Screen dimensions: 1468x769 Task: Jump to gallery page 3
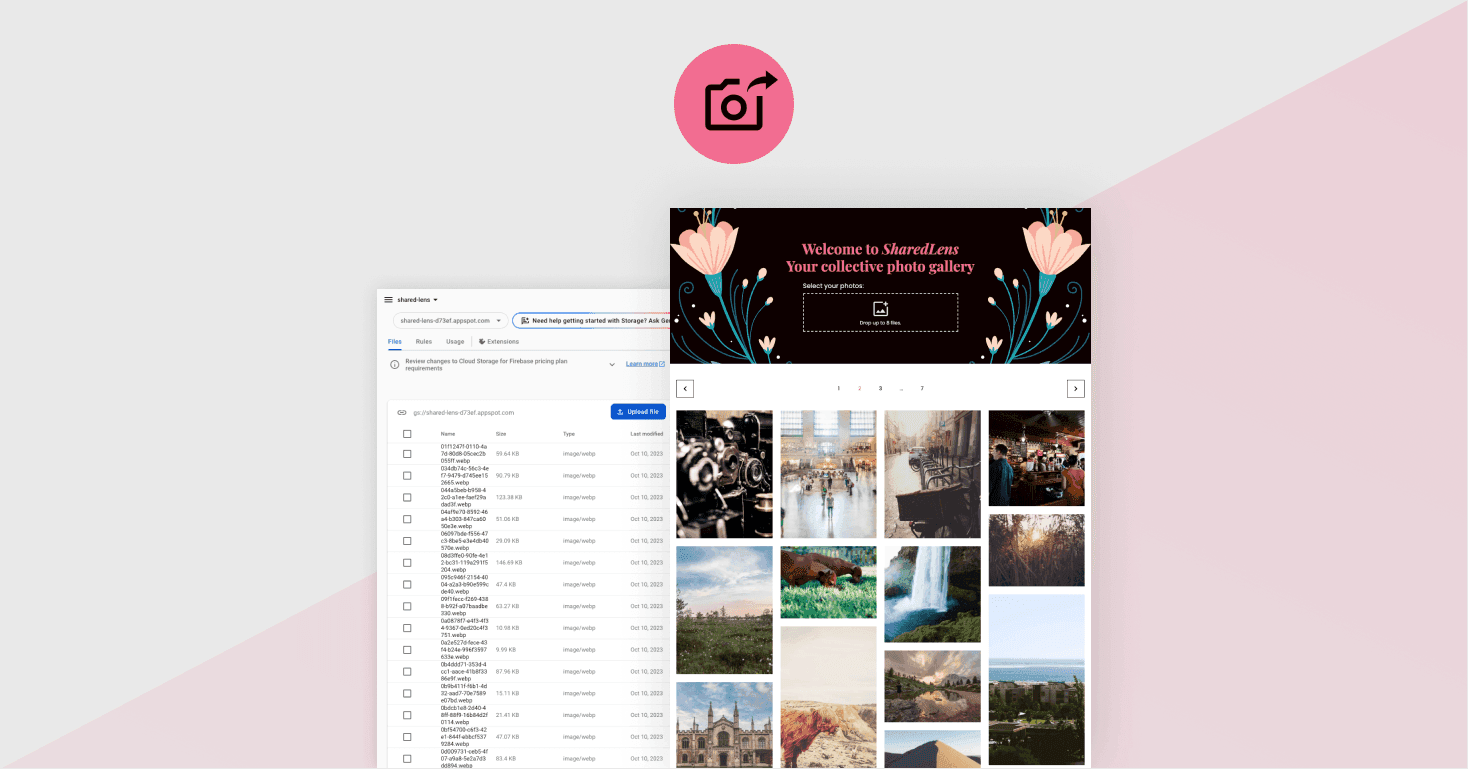coord(880,389)
